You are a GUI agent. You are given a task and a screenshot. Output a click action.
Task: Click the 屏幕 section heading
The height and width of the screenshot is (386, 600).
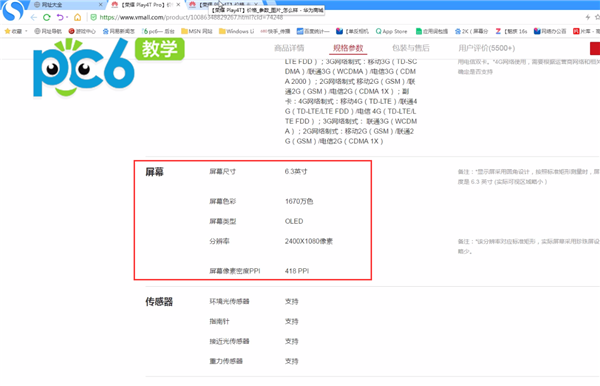click(155, 172)
